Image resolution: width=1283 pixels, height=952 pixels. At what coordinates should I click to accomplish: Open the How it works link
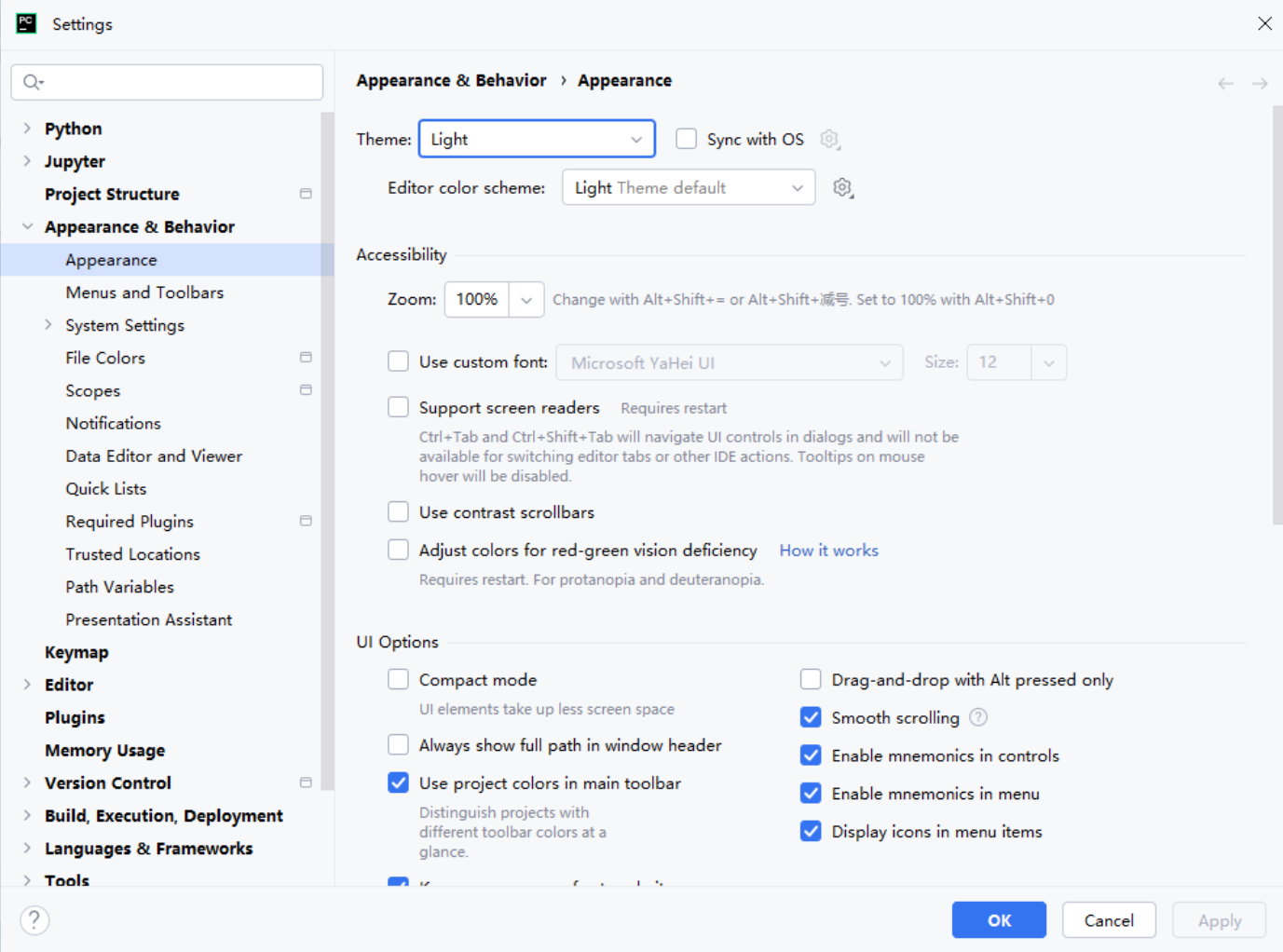point(828,551)
